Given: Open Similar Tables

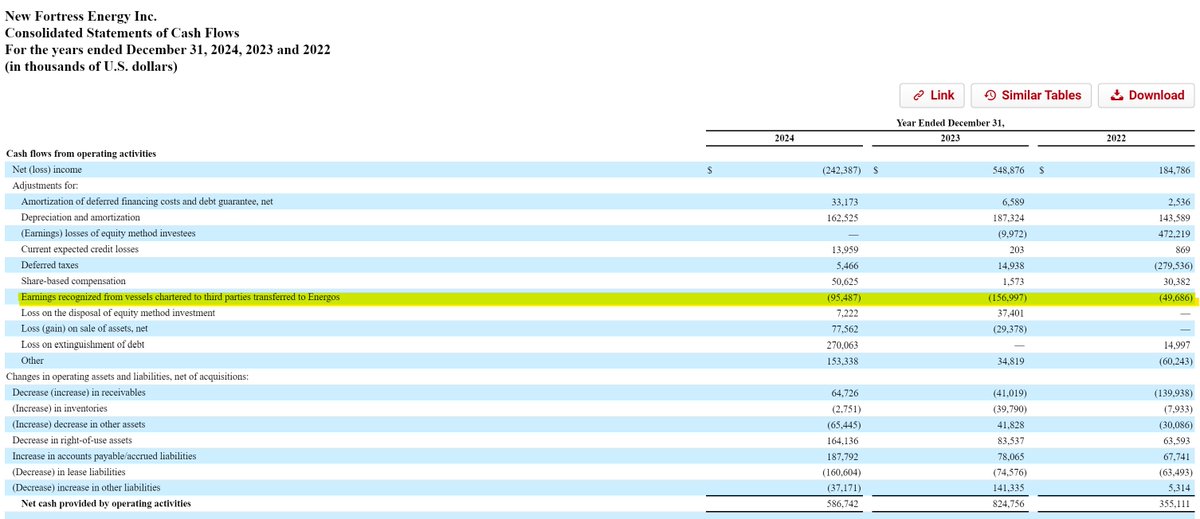Looking at the screenshot, I should point(1032,95).
